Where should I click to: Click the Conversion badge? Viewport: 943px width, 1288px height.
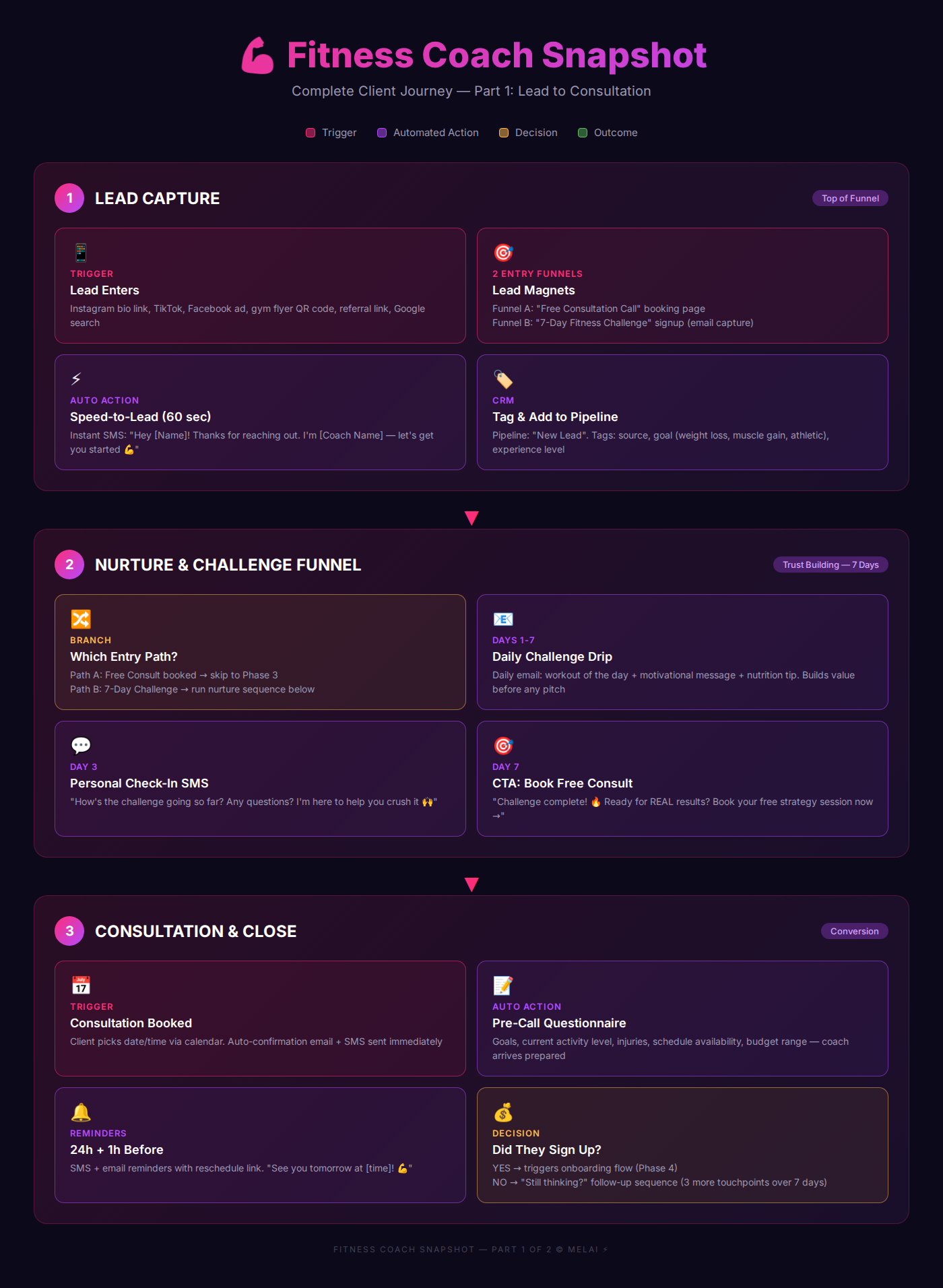coord(854,931)
